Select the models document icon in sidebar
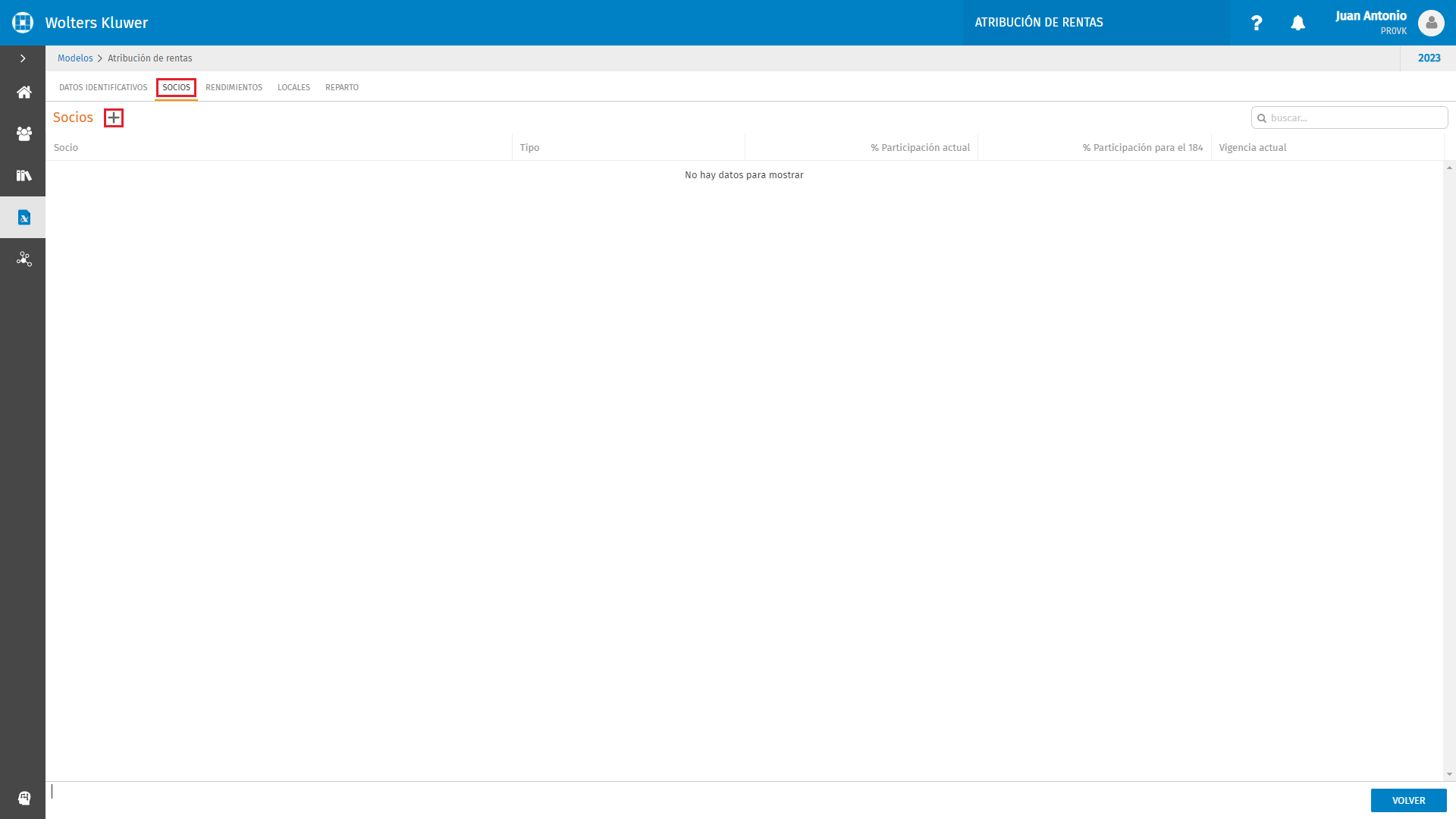This screenshot has width=1456, height=819. click(x=24, y=218)
